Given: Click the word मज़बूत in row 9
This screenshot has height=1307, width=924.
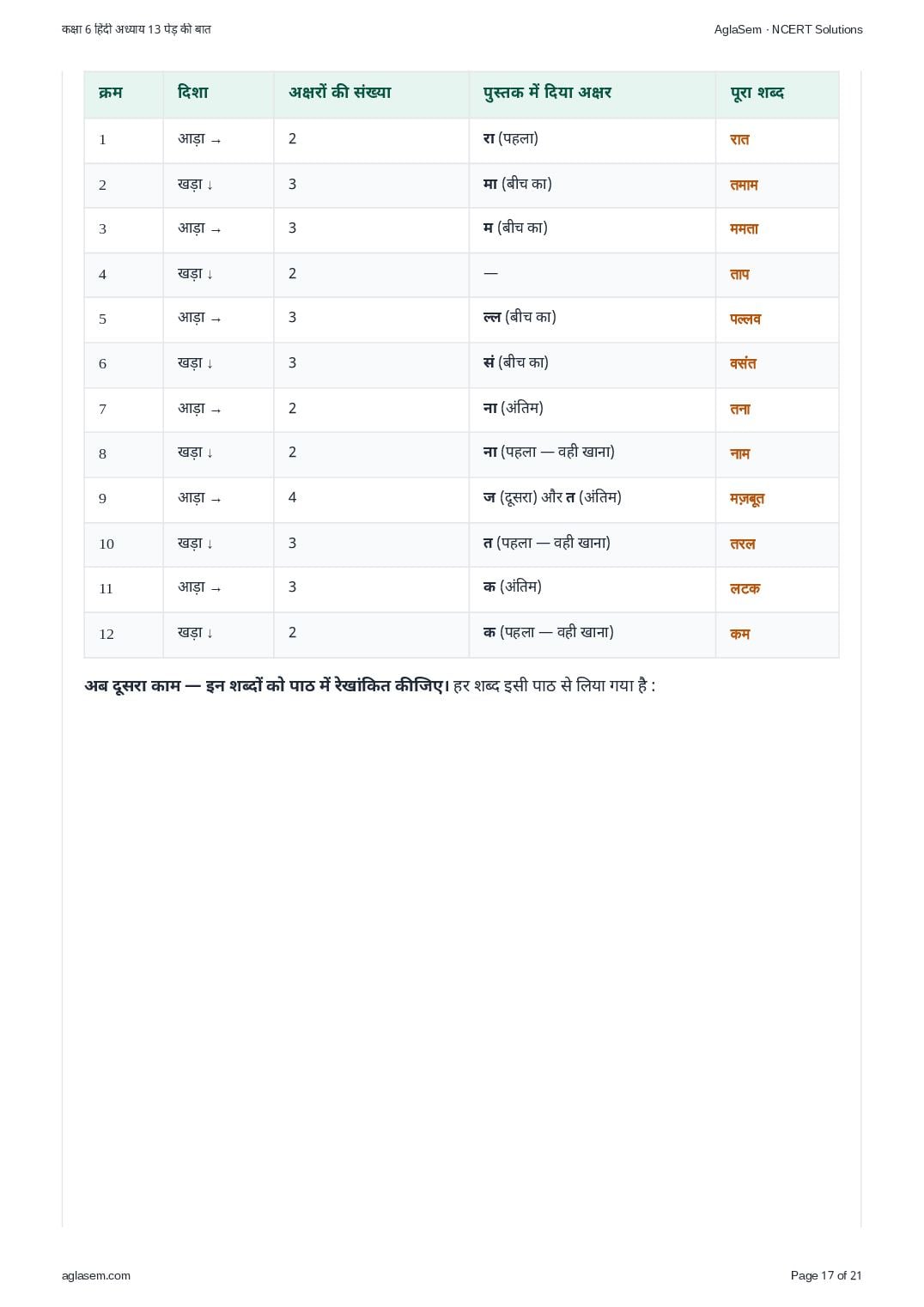Looking at the screenshot, I should pyautogui.click(x=747, y=499).
